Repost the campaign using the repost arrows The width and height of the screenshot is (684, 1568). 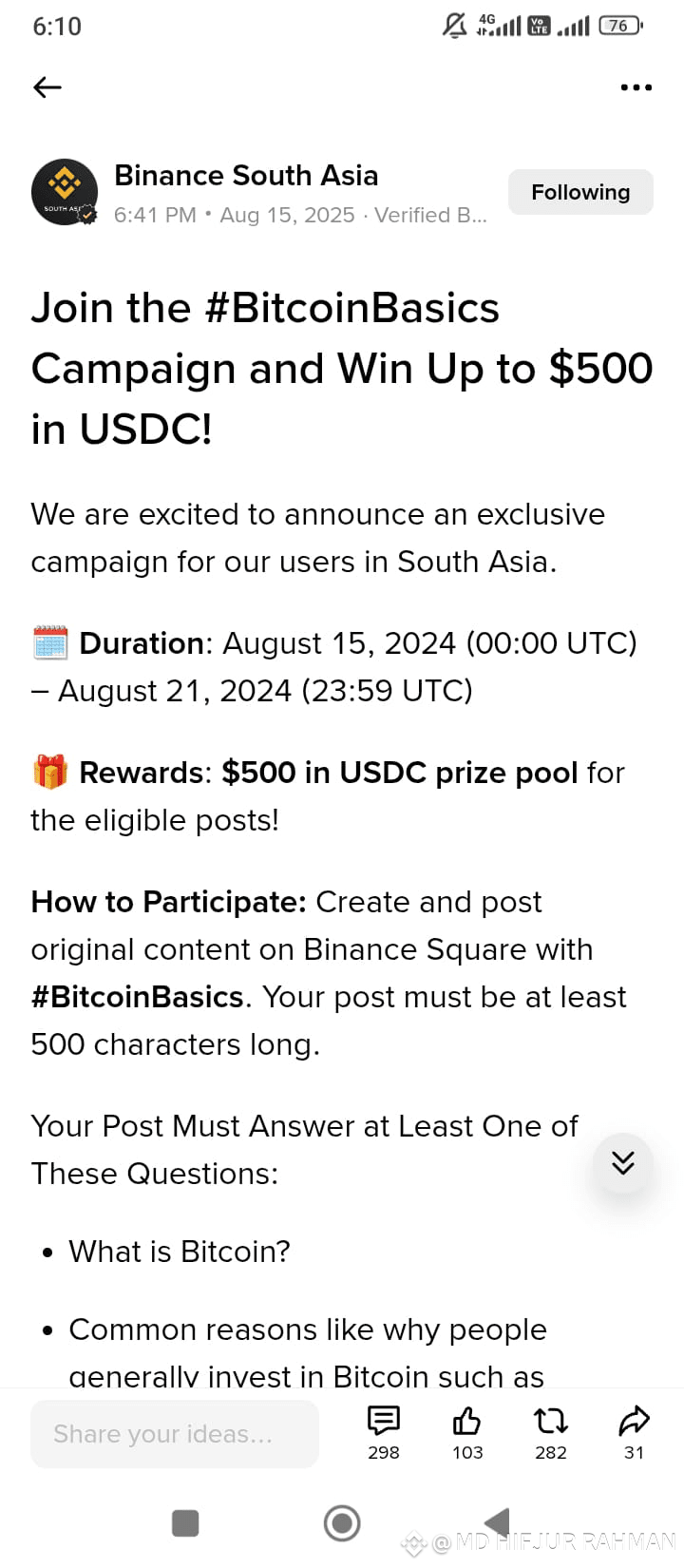(549, 1423)
